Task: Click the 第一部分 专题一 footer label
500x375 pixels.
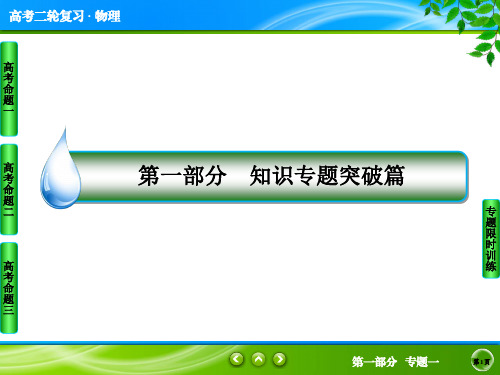Action: click(395, 361)
